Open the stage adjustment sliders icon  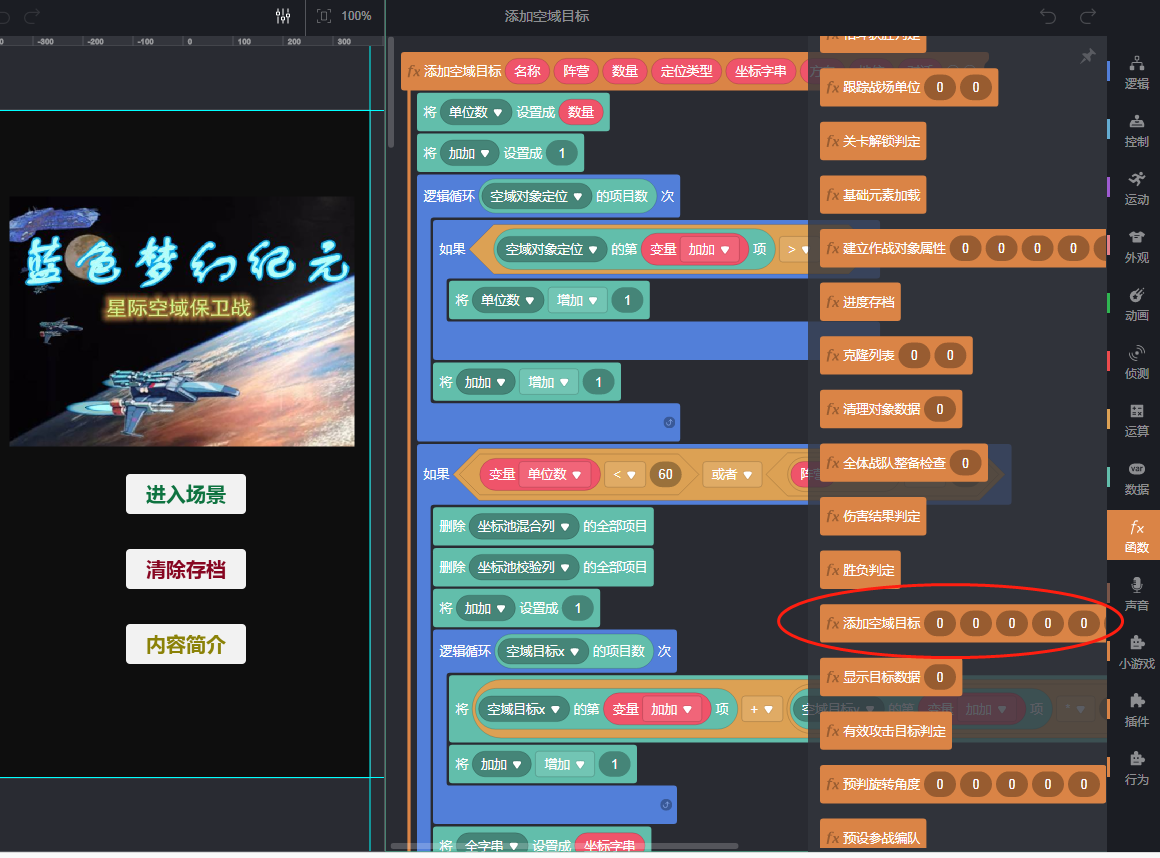(x=283, y=16)
